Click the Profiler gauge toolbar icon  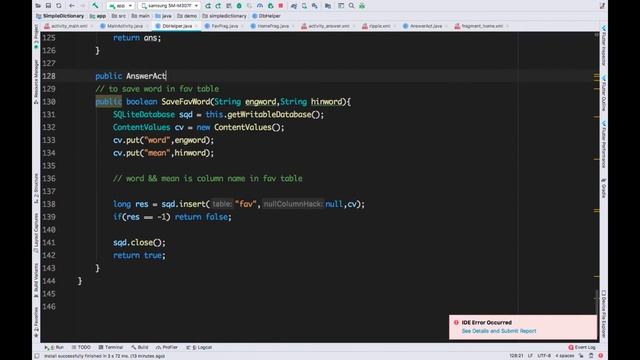(260, 6)
